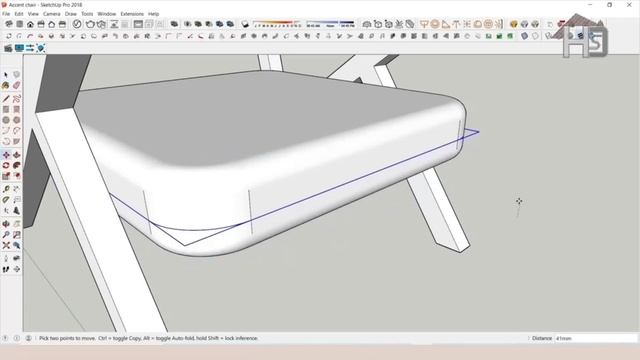Image resolution: width=640 pixels, height=360 pixels.
Task: Switch to Top standard view
Action: click(x=19, y=24)
